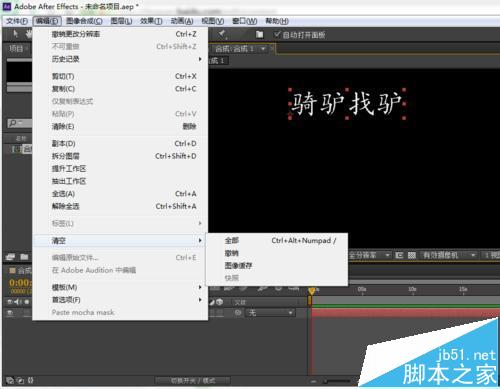Image resolution: width=500 pixels, height=389 pixels.
Task: Toggle the audio speaker column icon in timeline
Action: click(x=17, y=302)
